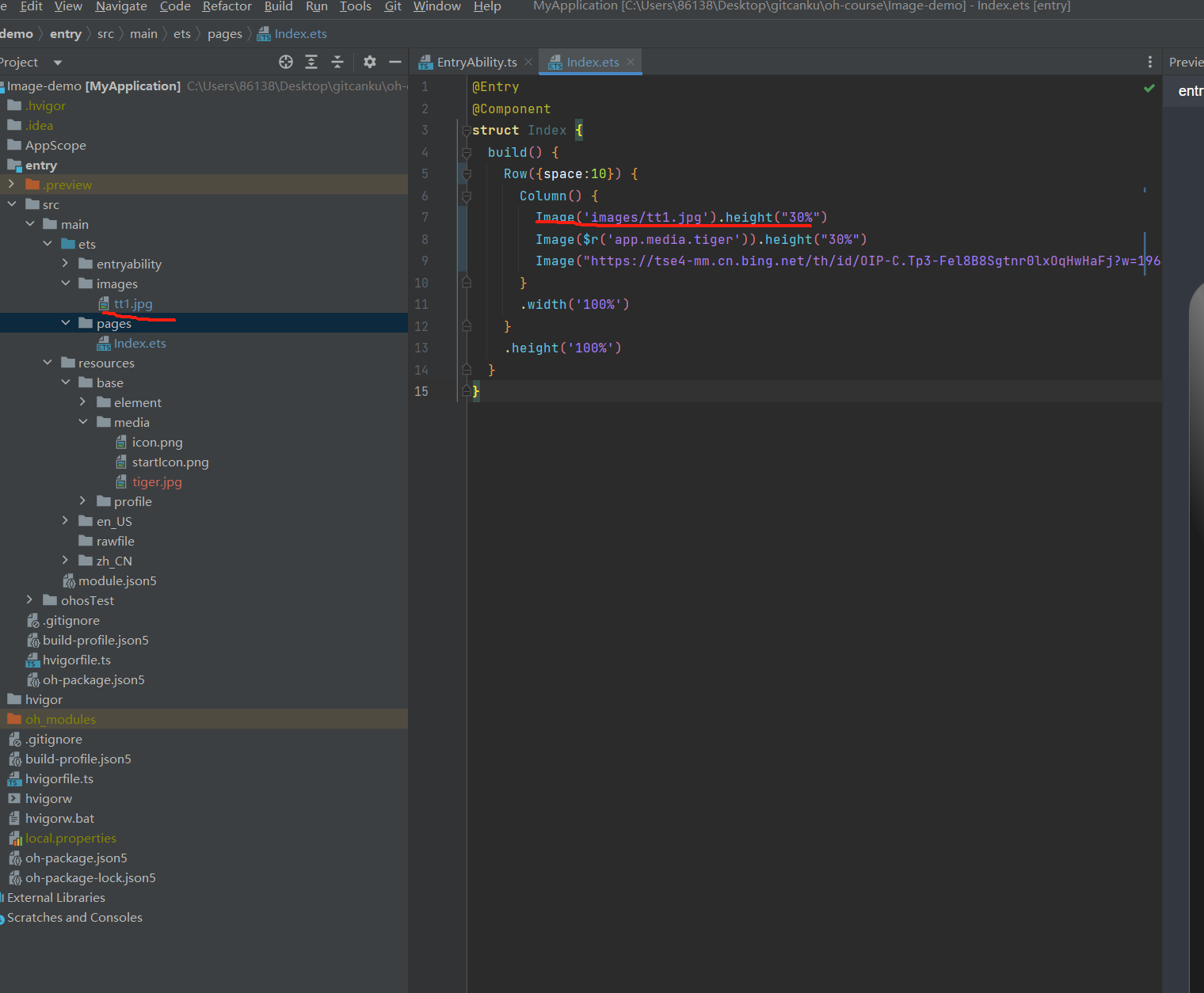1204x993 pixels.
Task: Click the green inspection checkmark in editor
Action: (1149, 88)
